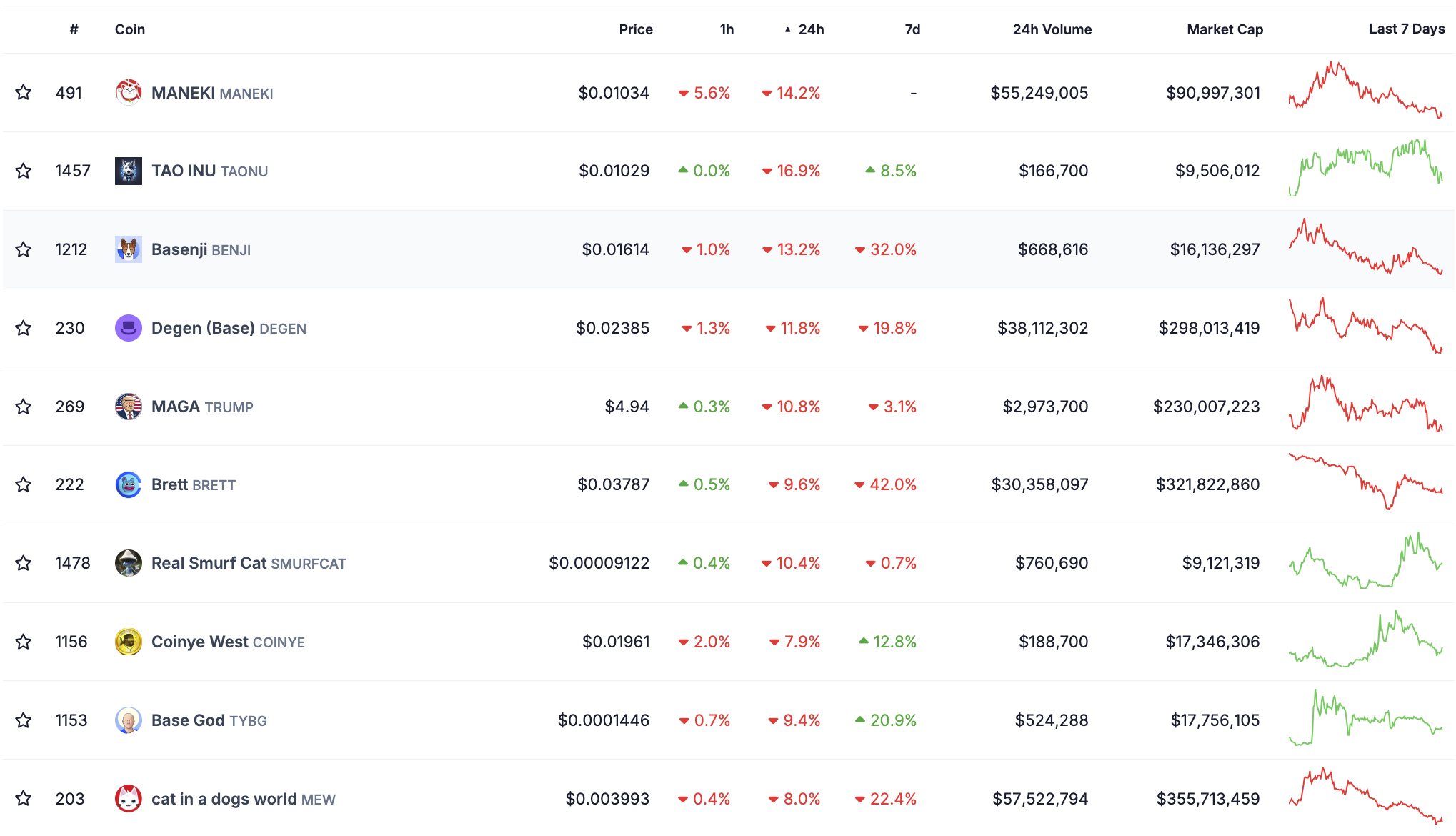Click MANEKI 7-day sparkline chart
This screenshot has height=836, width=1456.
1365,90
